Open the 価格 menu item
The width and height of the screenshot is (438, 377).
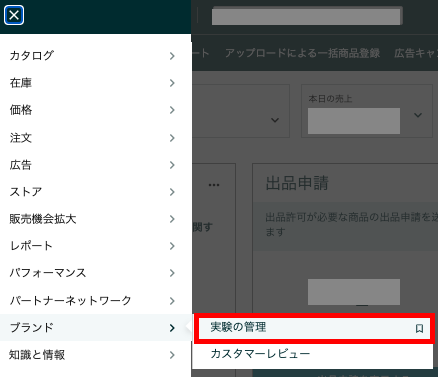click(x=96, y=110)
